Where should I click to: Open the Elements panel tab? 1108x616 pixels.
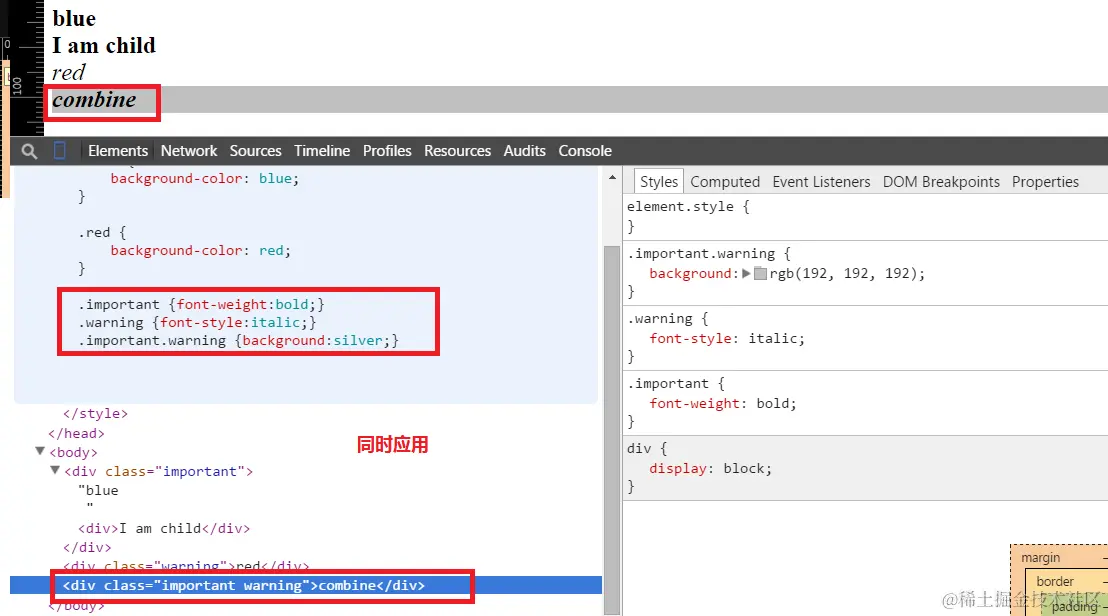click(118, 150)
